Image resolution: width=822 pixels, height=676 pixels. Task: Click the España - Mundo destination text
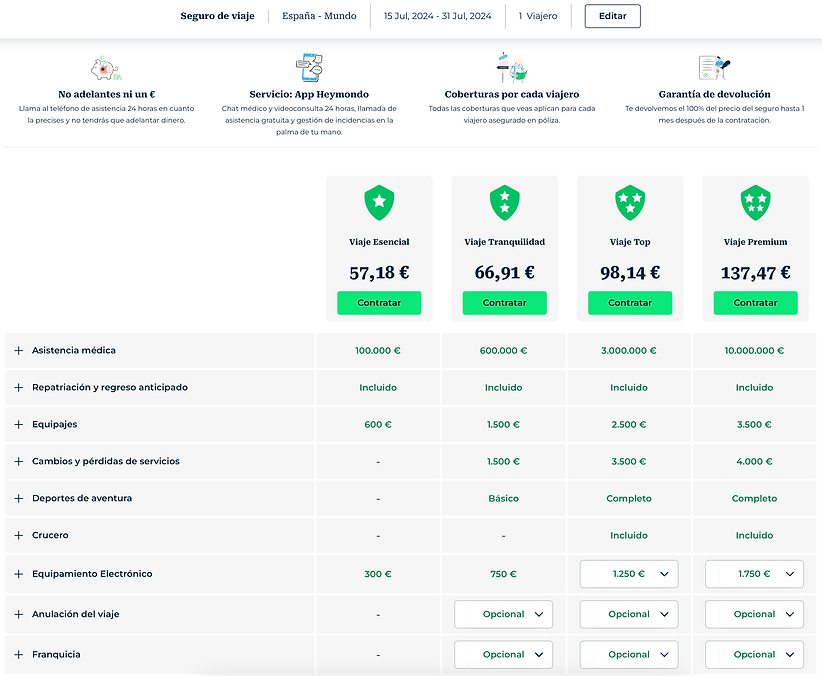pyautogui.click(x=319, y=16)
